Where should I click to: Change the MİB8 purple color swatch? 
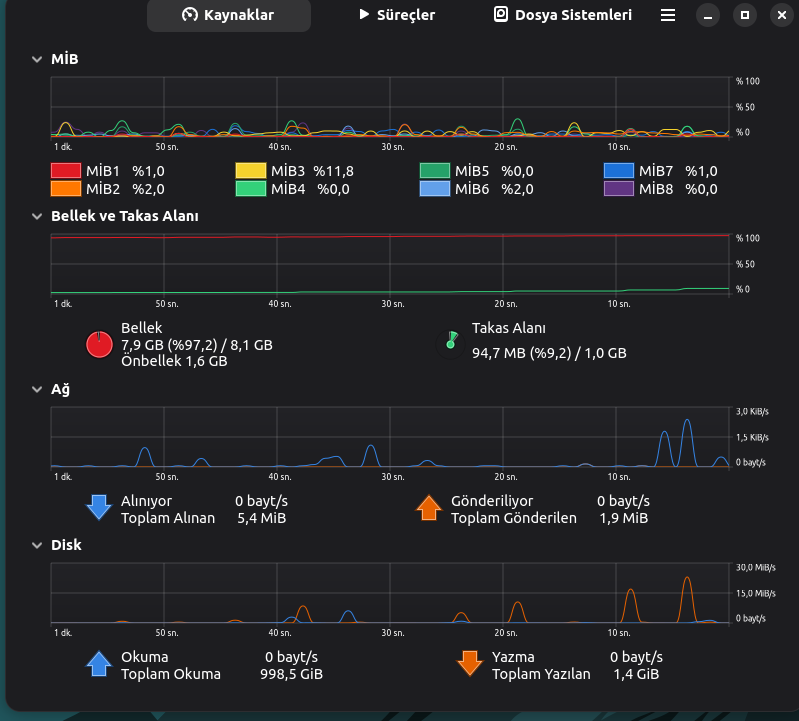click(x=619, y=188)
